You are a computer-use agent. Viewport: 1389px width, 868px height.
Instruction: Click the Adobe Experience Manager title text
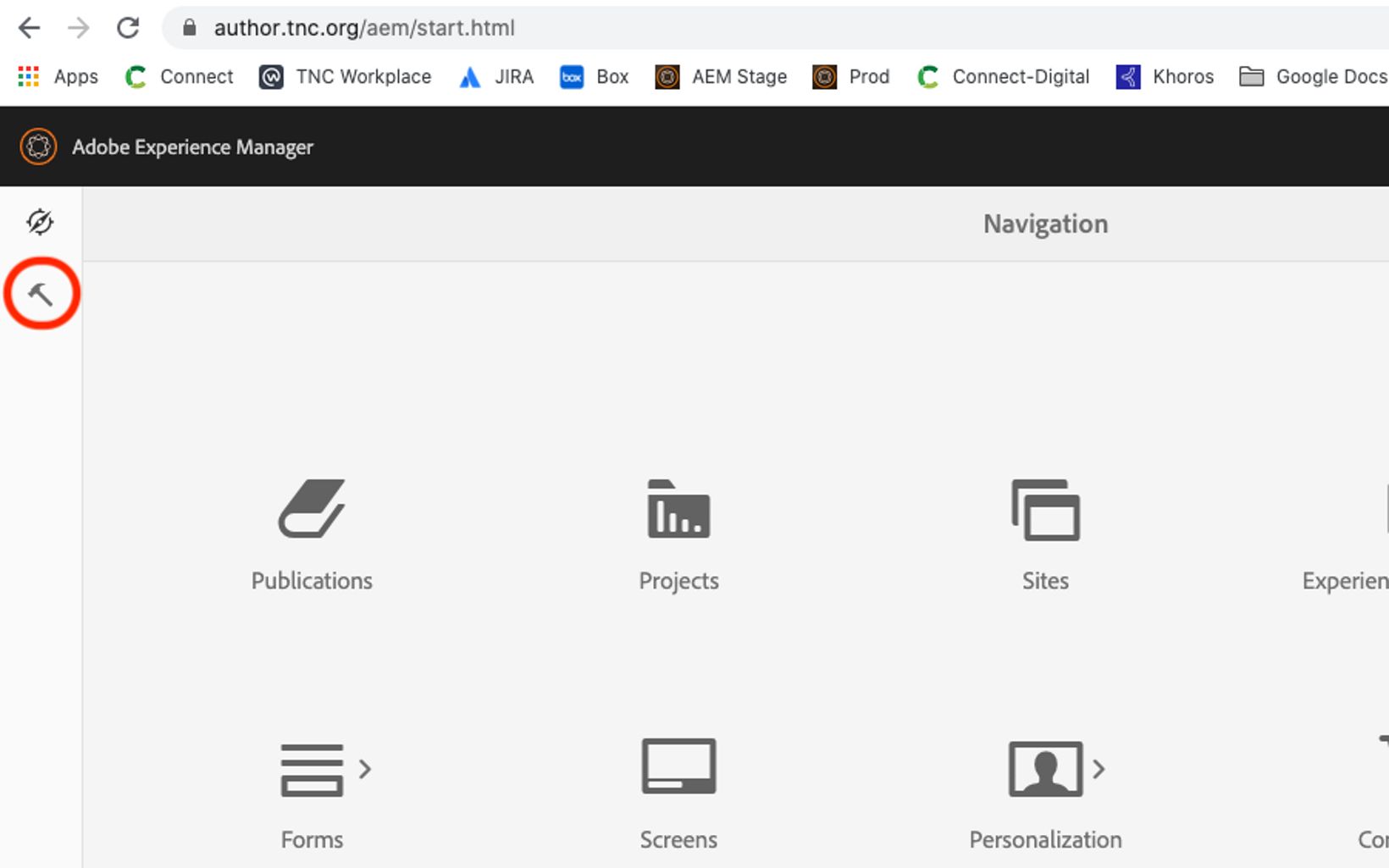click(x=192, y=147)
